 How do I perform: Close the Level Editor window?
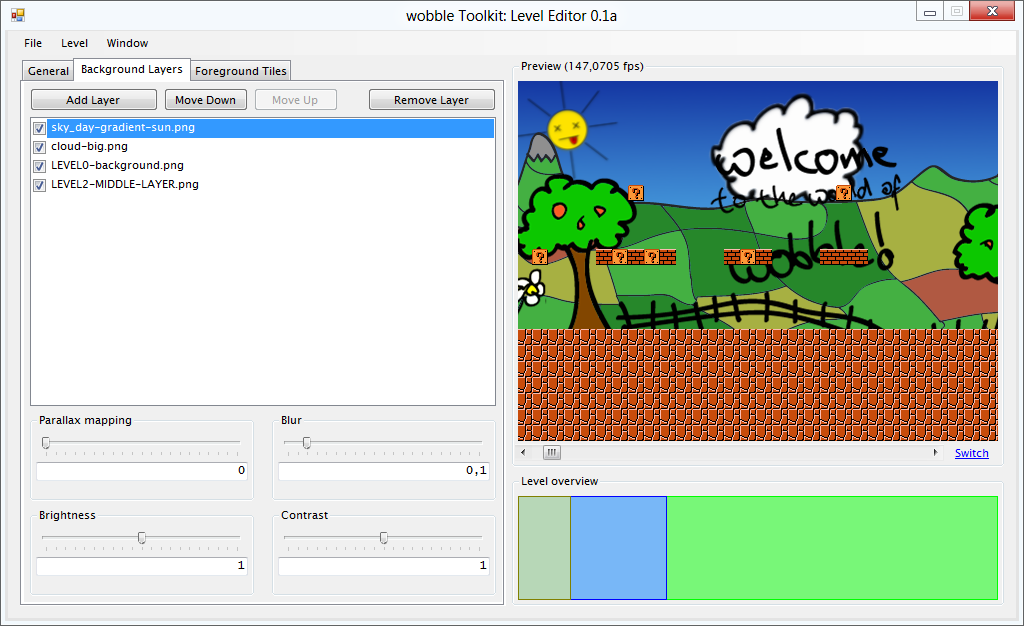click(992, 11)
